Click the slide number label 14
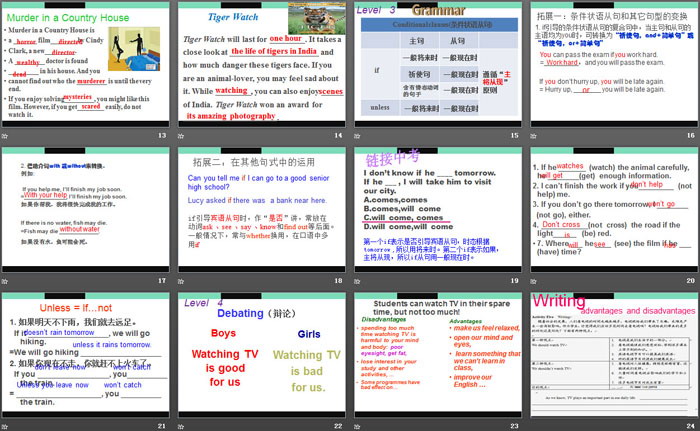Image resolution: width=700 pixels, height=431 pixels. [x=338, y=135]
